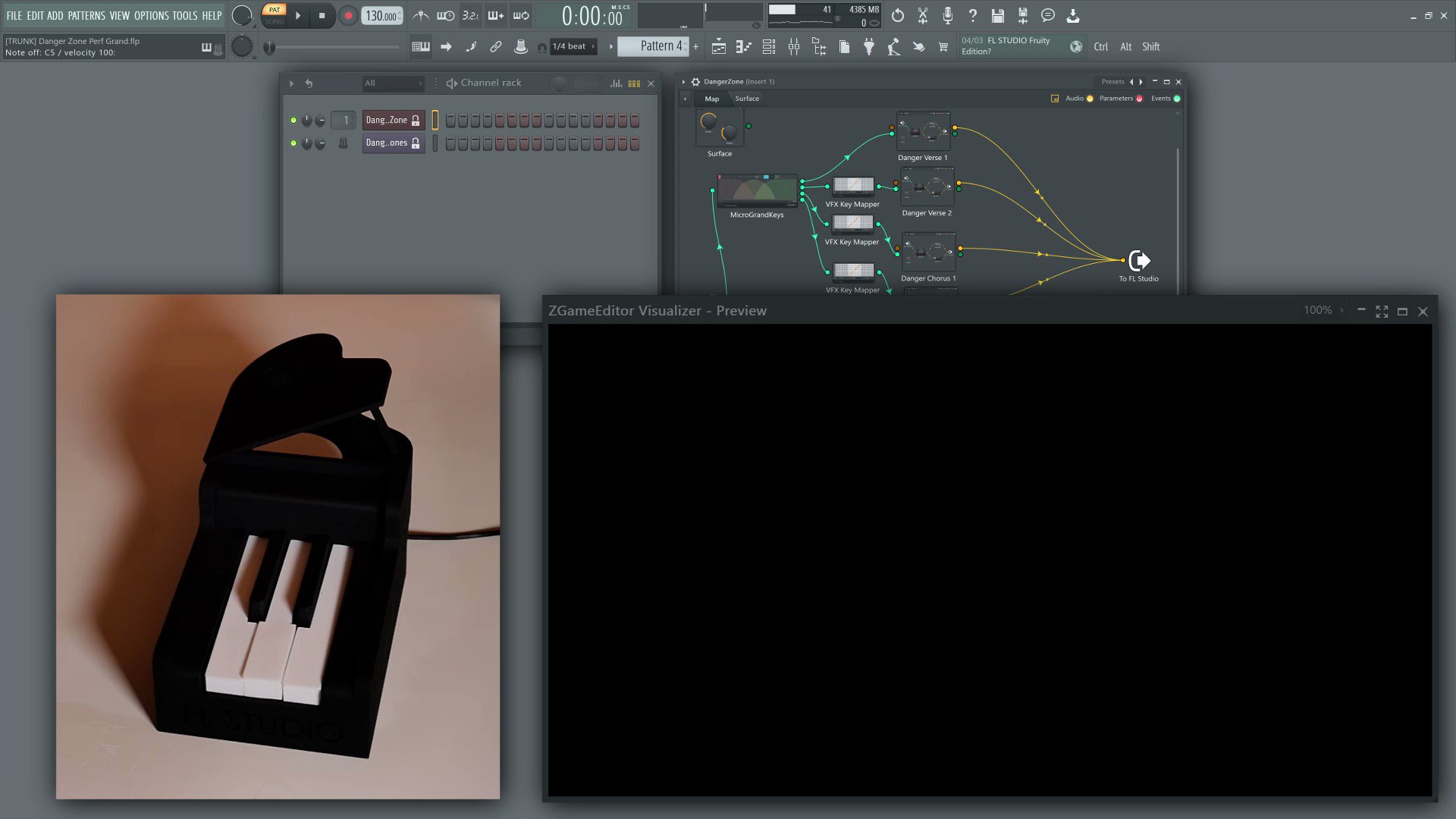Open the Browser view icon

tap(819, 47)
